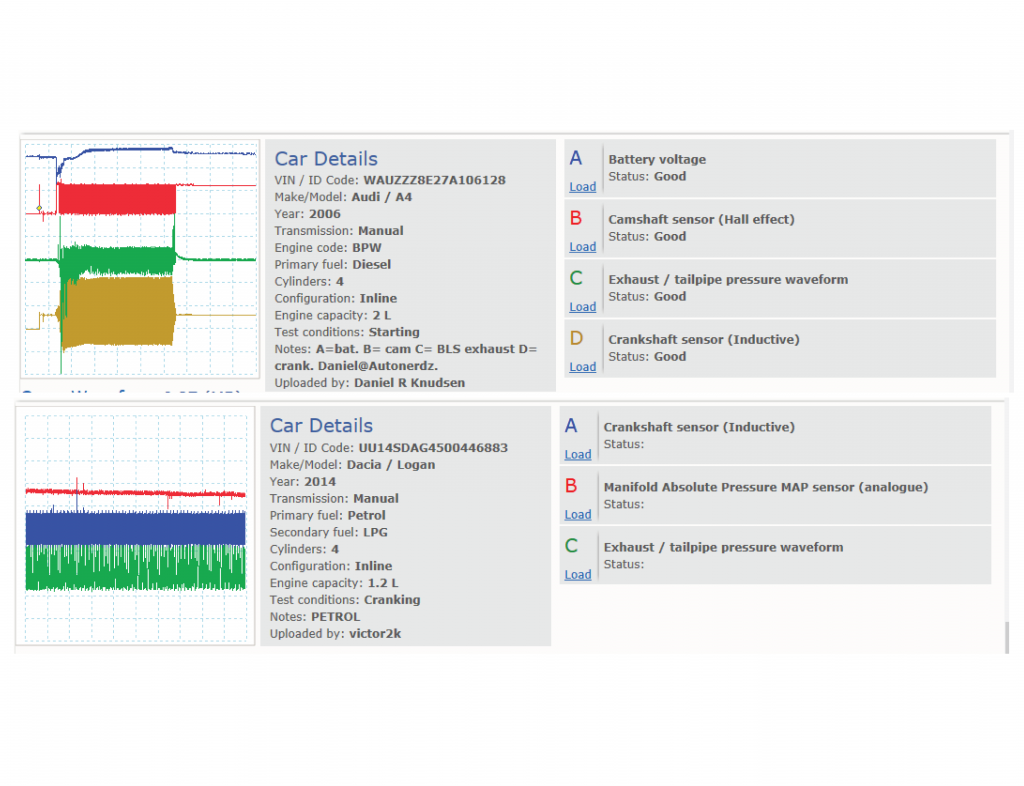This screenshot has width=1024, height=786.
Task: Load Dacia channel C exhaust pressure
Action: (578, 574)
